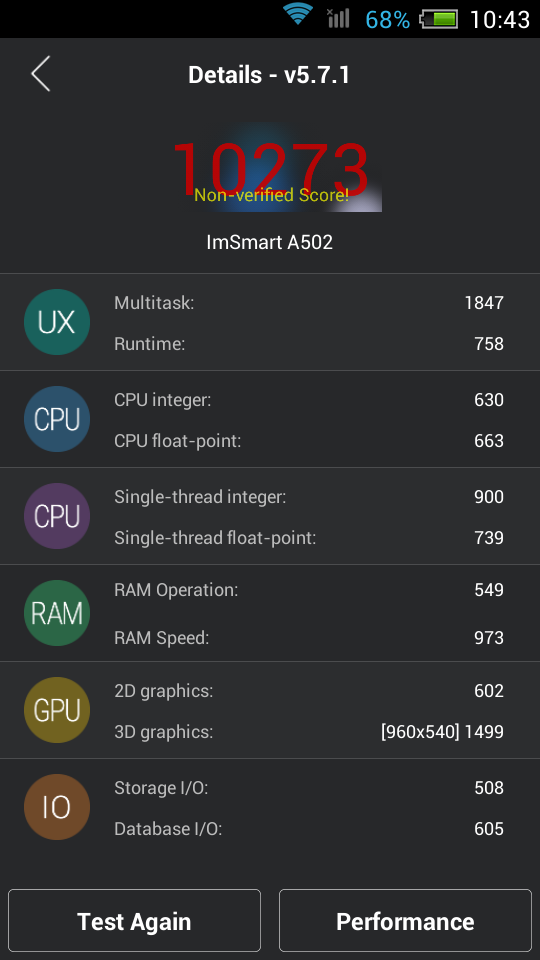Select the teal UX category icon

tap(57, 322)
